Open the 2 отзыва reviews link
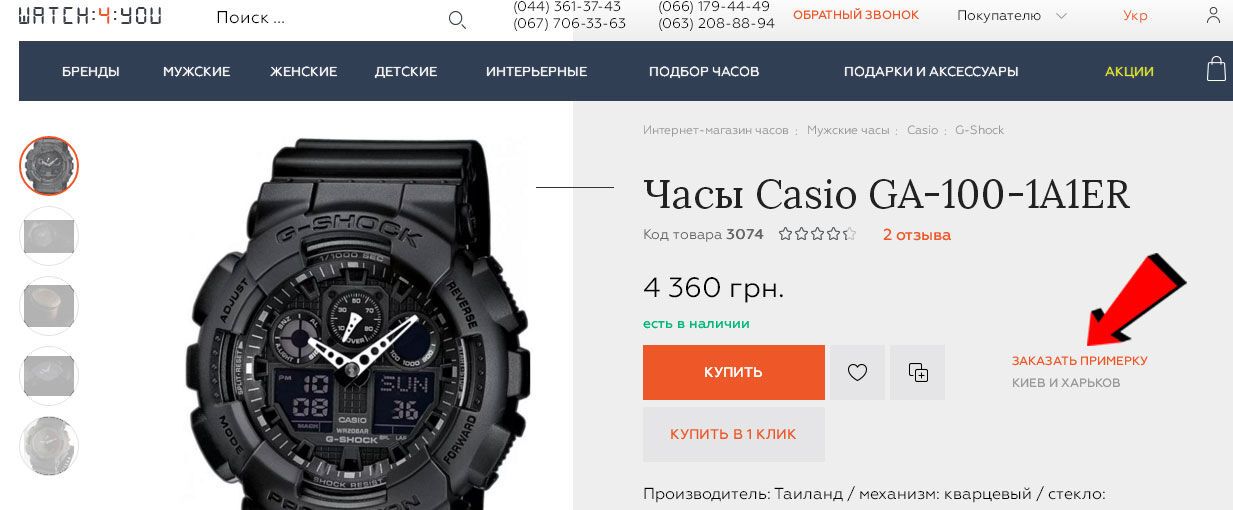The height and width of the screenshot is (510, 1233). pos(917,235)
